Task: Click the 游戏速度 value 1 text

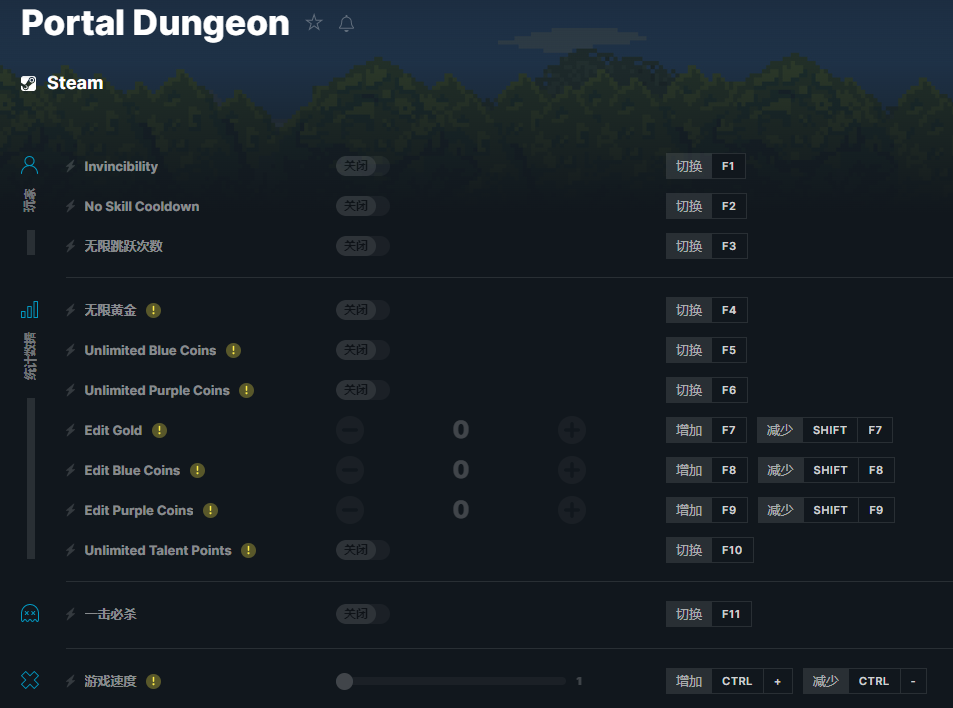Action: (x=579, y=681)
